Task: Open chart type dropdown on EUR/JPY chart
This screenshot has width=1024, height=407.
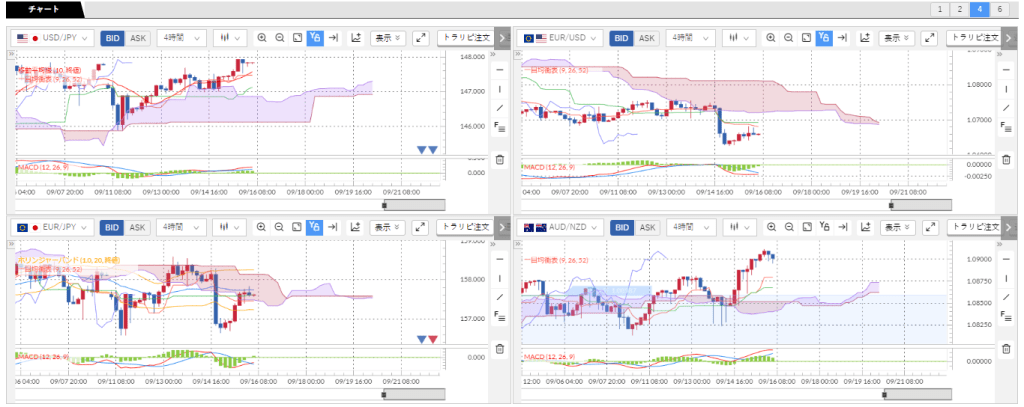Action: 230,227
